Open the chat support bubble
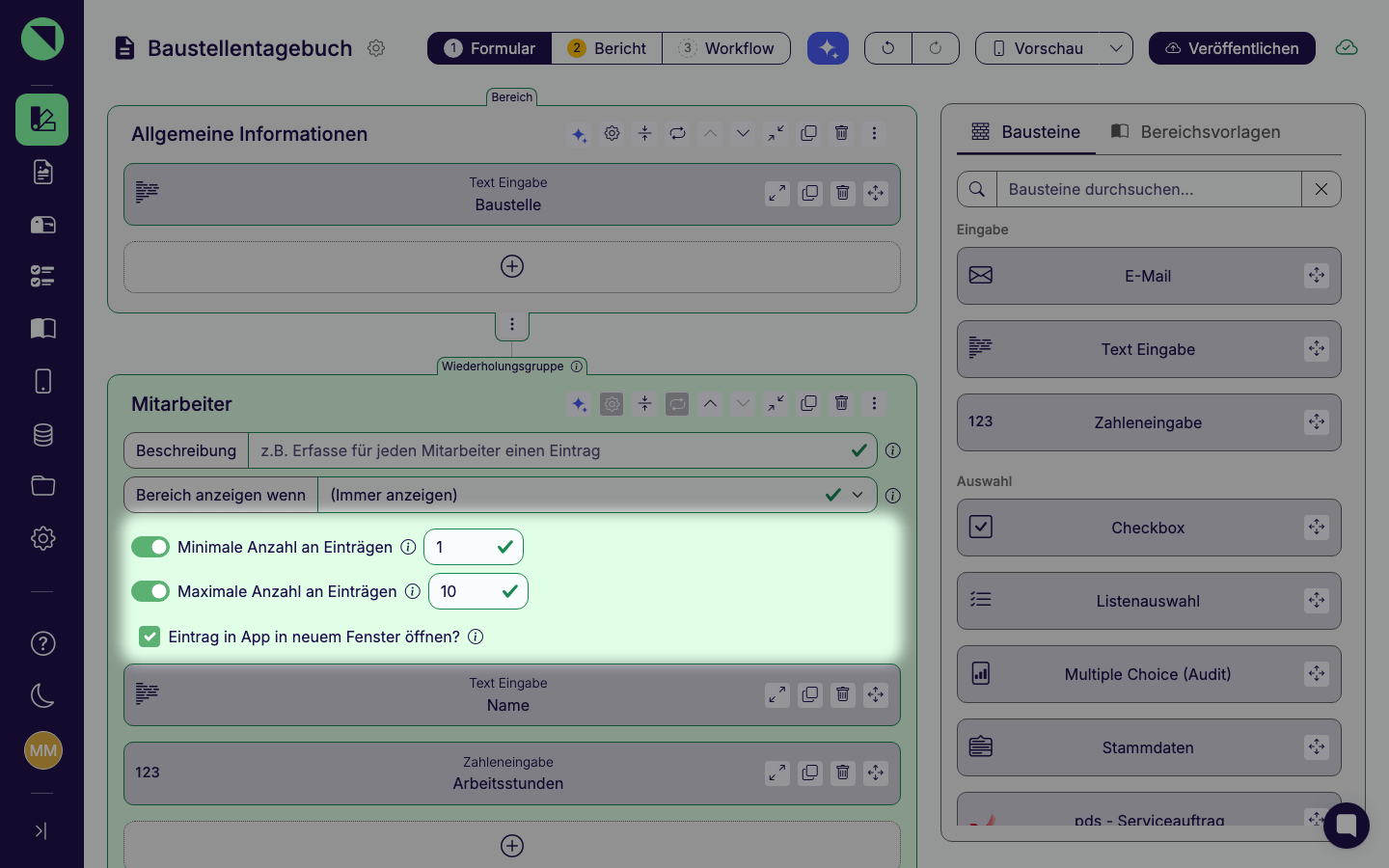 1347,826
